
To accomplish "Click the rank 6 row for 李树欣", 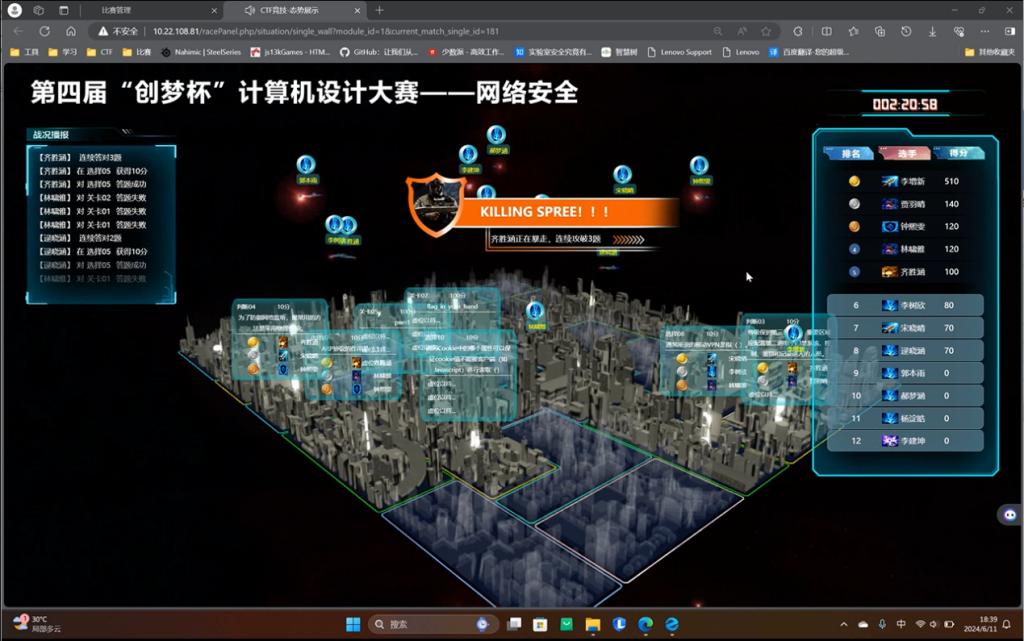I will (905, 305).
